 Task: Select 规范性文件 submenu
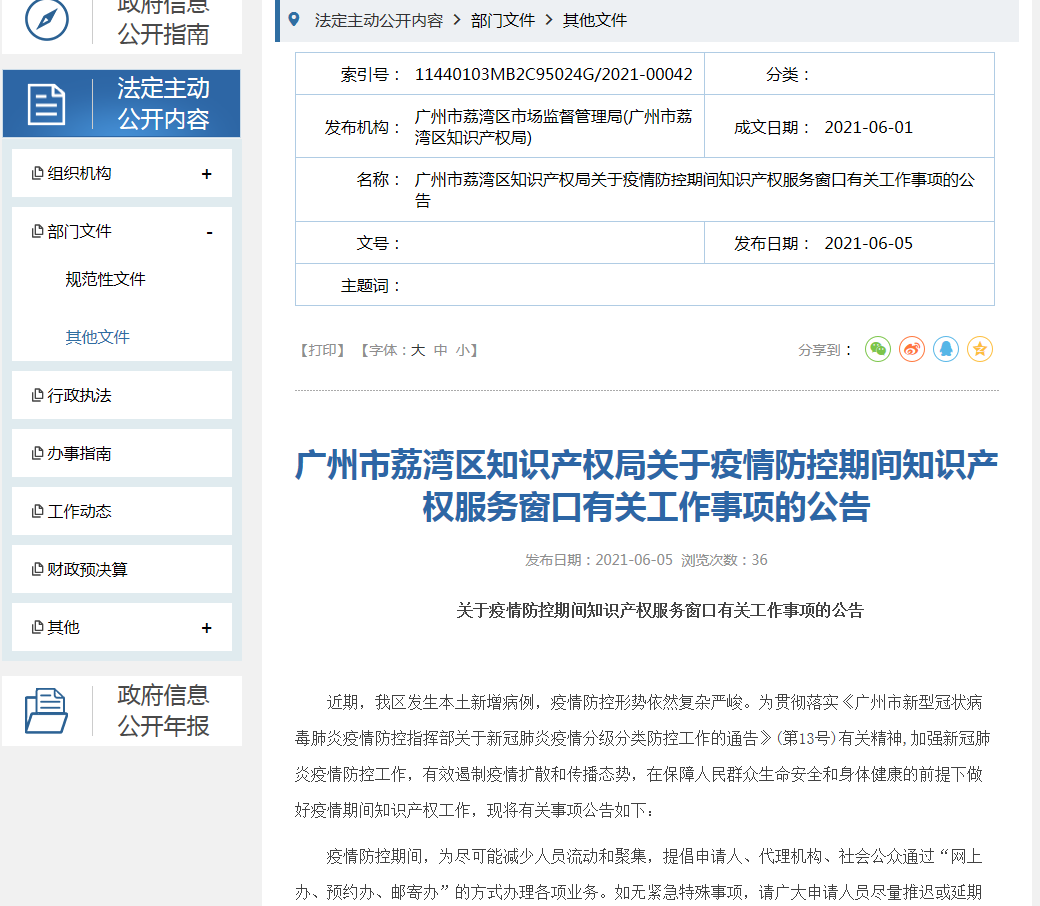[105, 279]
